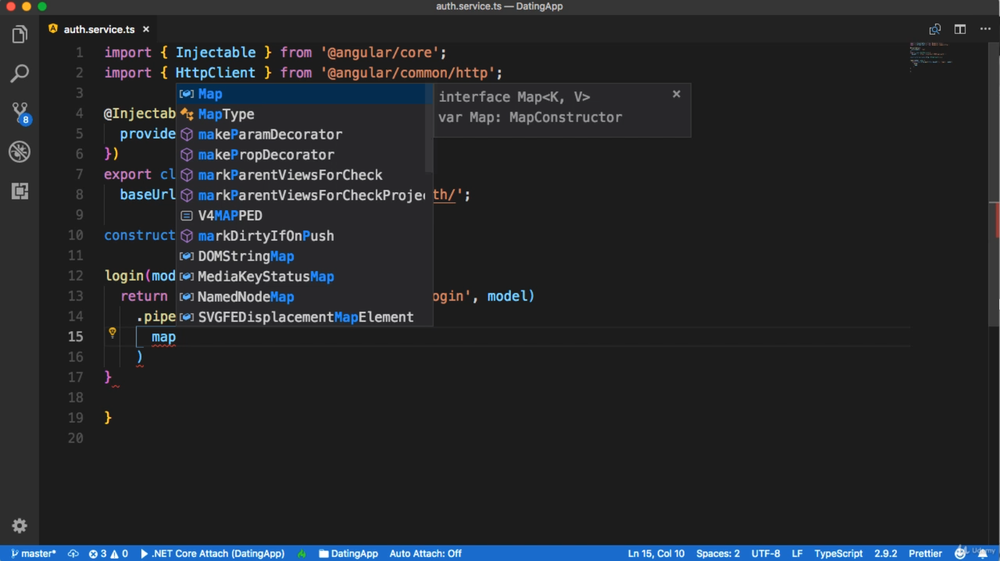Open the Search view in activity bar
This screenshot has width=1000, height=561.
pyautogui.click(x=20, y=74)
